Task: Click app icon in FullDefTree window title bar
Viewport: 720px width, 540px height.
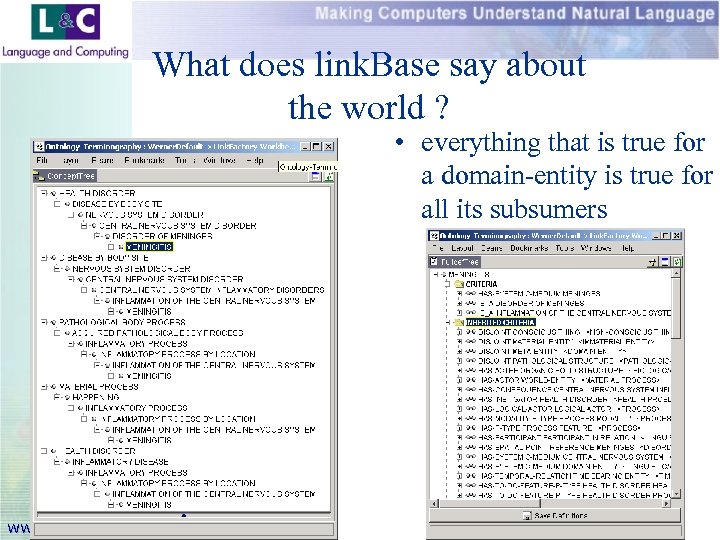Action: (x=434, y=236)
